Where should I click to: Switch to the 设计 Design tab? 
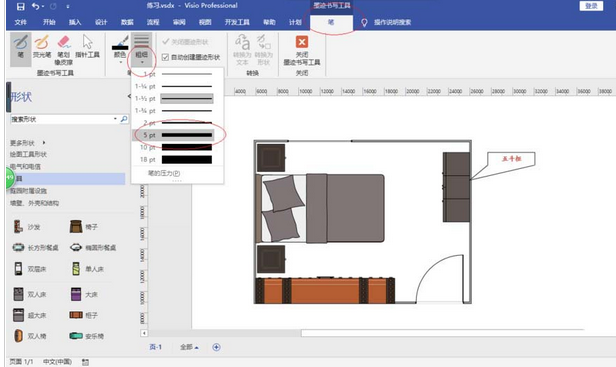click(101, 22)
